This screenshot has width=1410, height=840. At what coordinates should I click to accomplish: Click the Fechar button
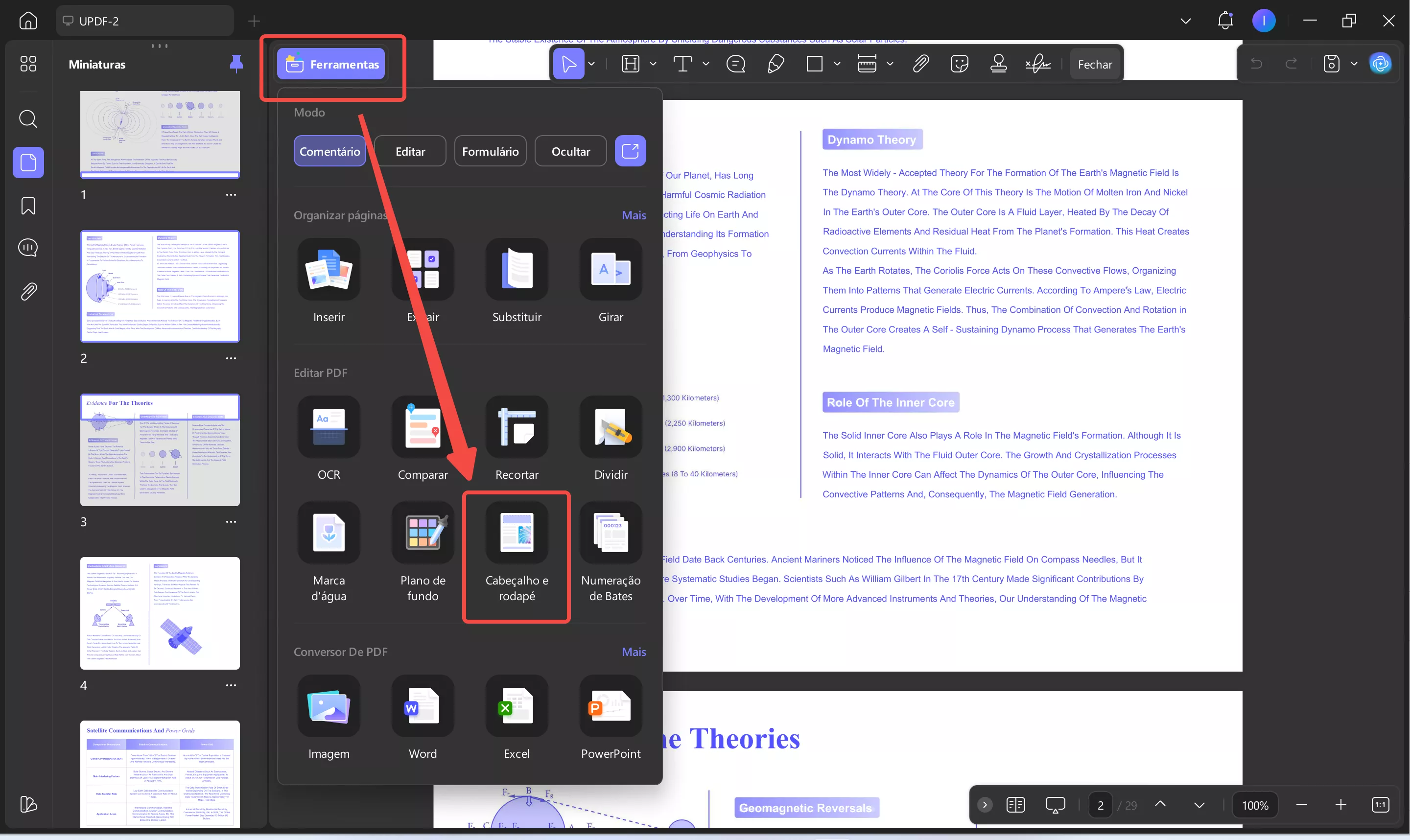pos(1094,64)
